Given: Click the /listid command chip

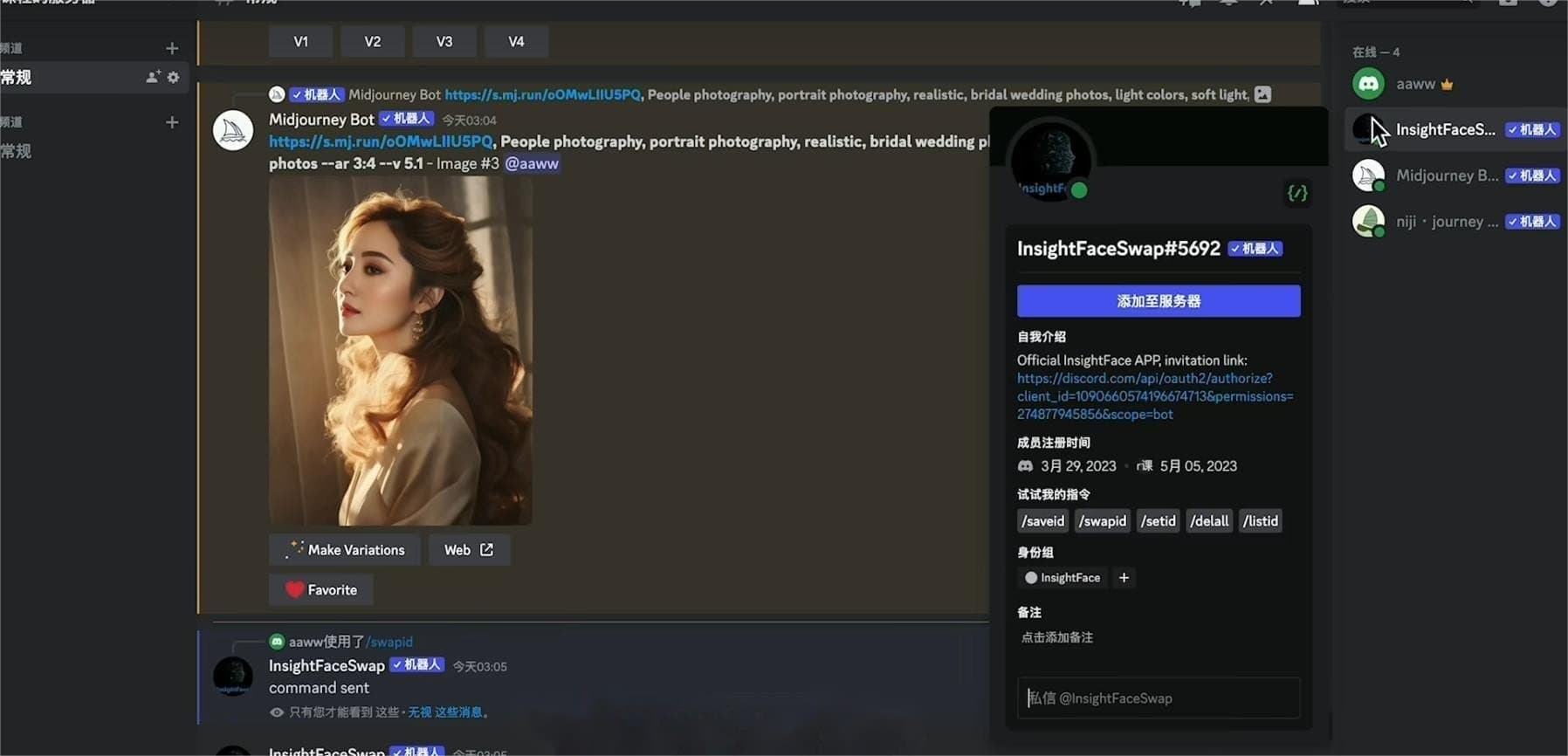Looking at the screenshot, I should pyautogui.click(x=1261, y=521).
